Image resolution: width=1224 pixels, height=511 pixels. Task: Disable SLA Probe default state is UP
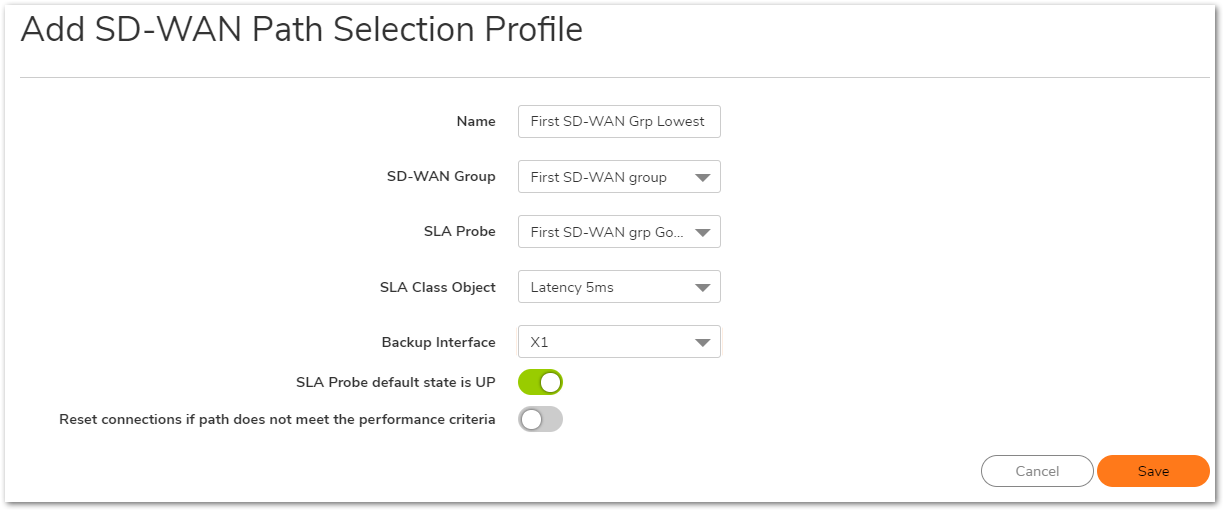(x=540, y=382)
